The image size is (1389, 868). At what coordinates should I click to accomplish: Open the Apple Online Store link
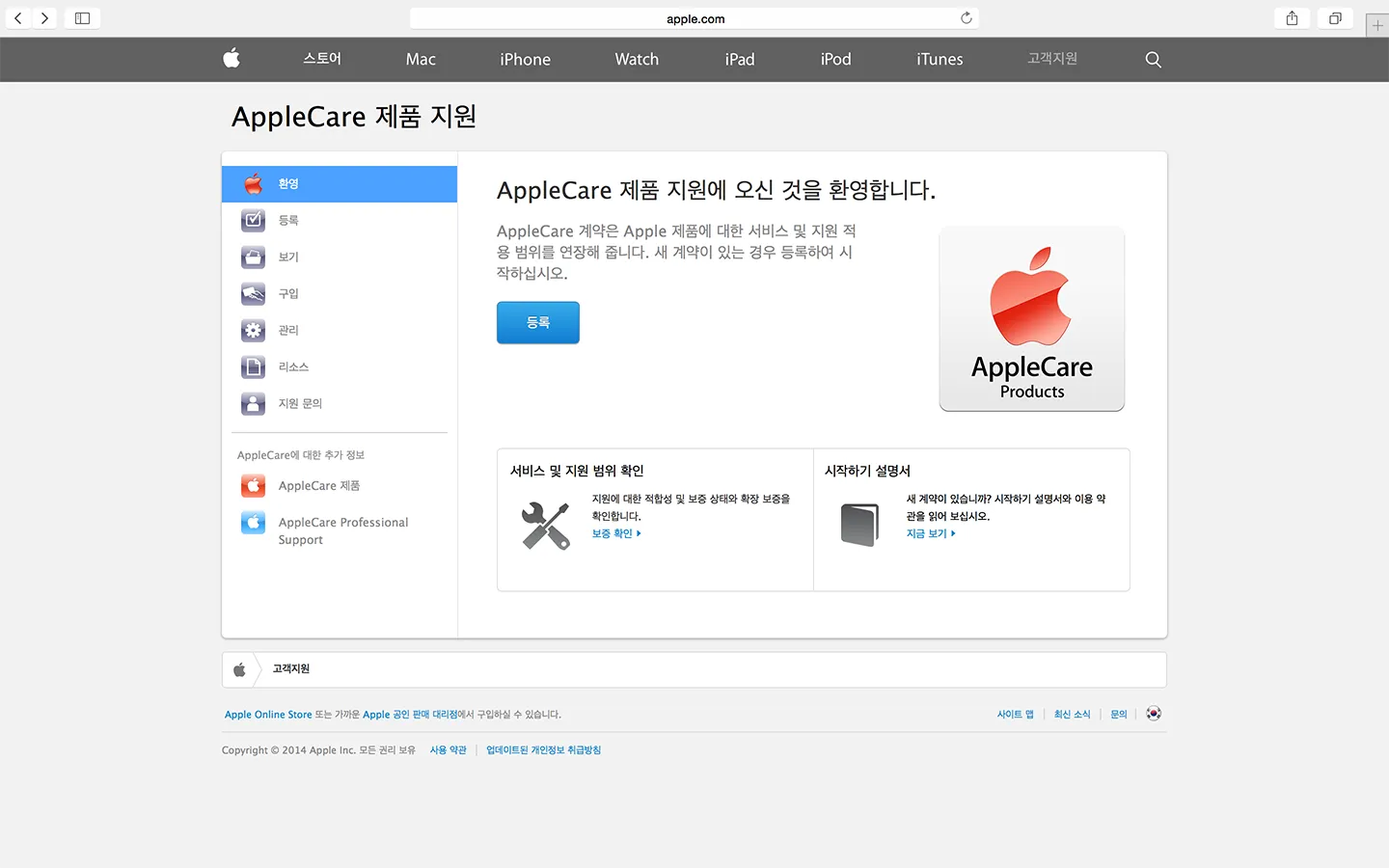[268, 714]
